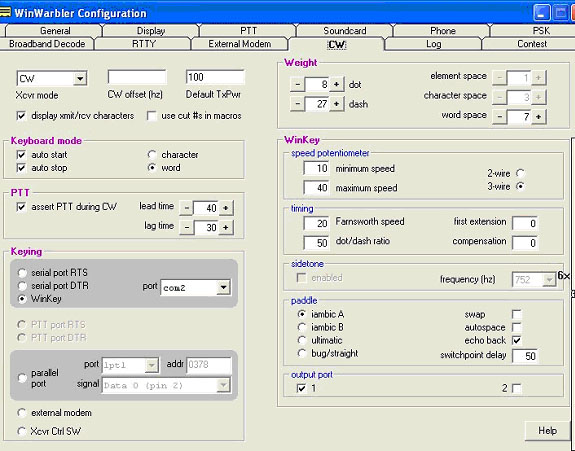Decrease the dot weight

point(297,84)
